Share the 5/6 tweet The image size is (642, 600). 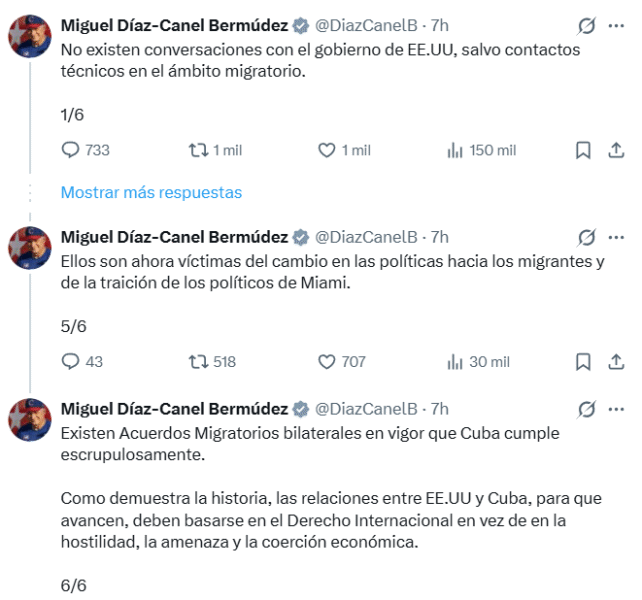click(616, 362)
